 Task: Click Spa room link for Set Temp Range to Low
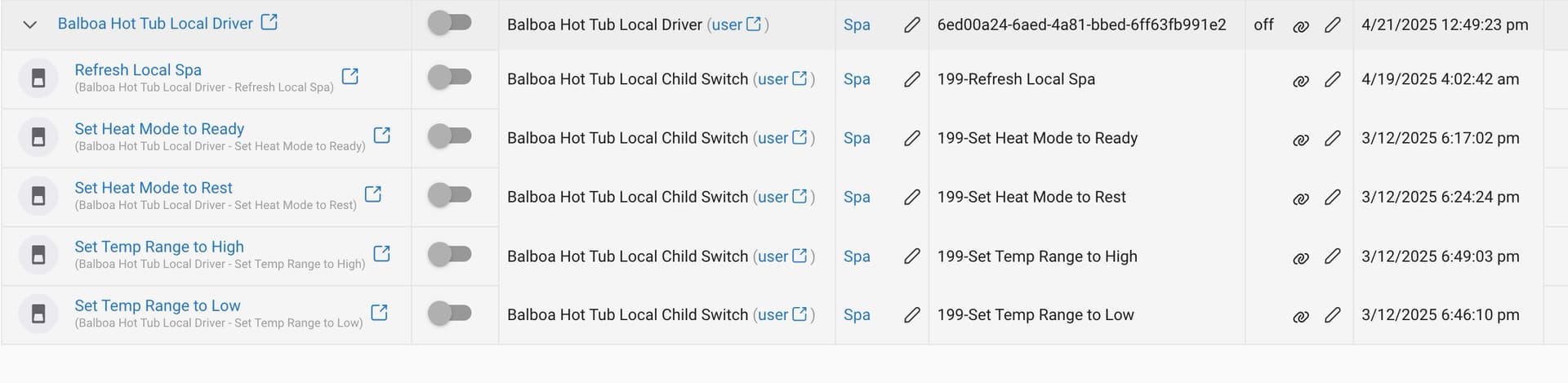coord(857,315)
